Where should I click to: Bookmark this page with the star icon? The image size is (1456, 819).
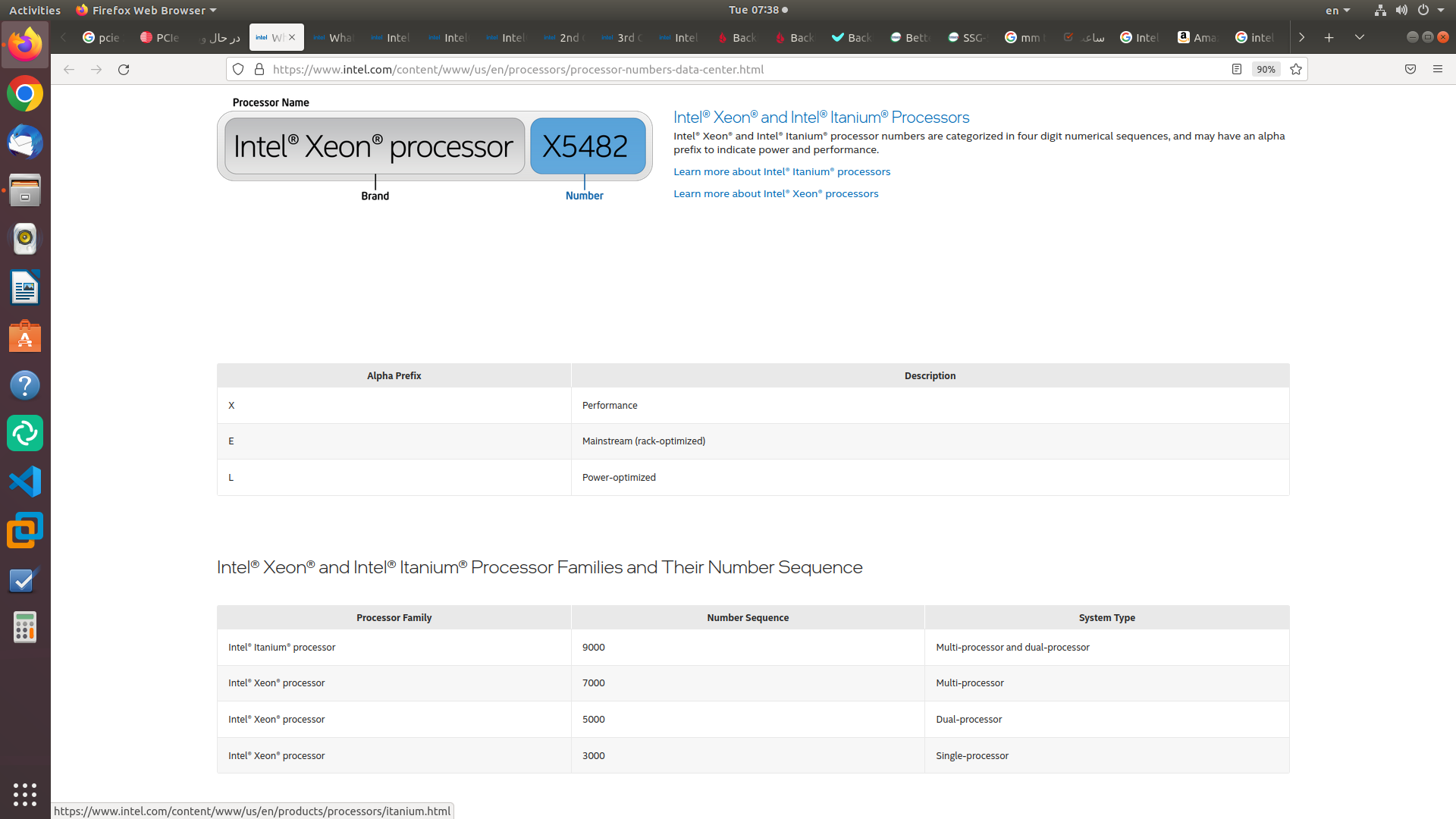pyautogui.click(x=1296, y=69)
